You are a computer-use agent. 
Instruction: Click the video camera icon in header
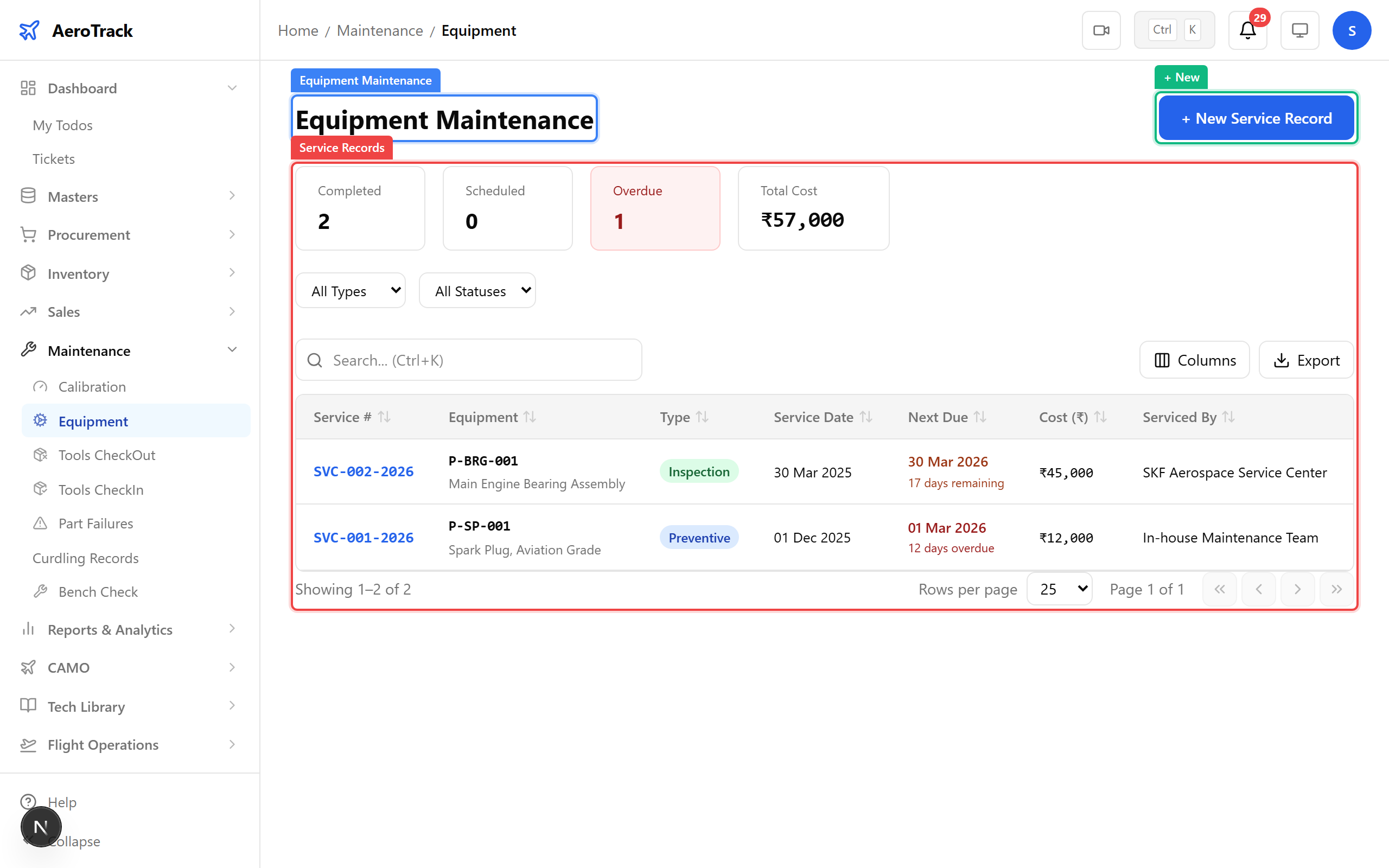point(1101,30)
